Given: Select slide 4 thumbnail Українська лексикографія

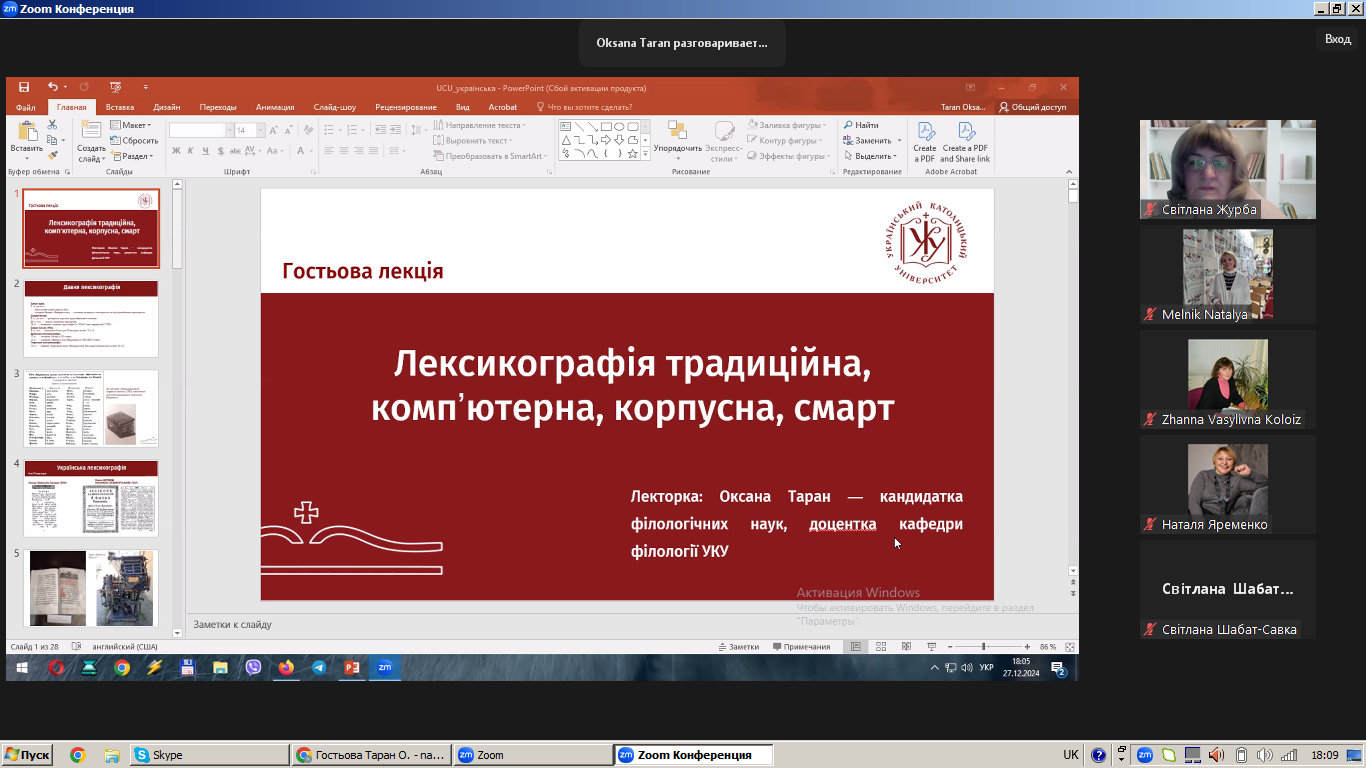Looking at the screenshot, I should 91,498.
